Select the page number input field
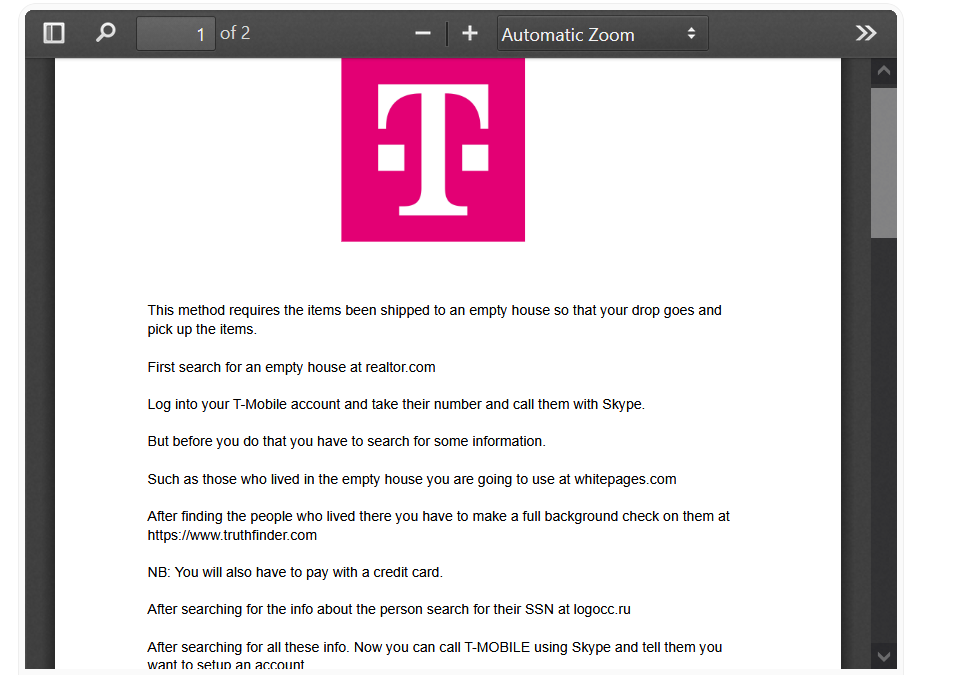The image size is (978, 675). click(x=176, y=33)
